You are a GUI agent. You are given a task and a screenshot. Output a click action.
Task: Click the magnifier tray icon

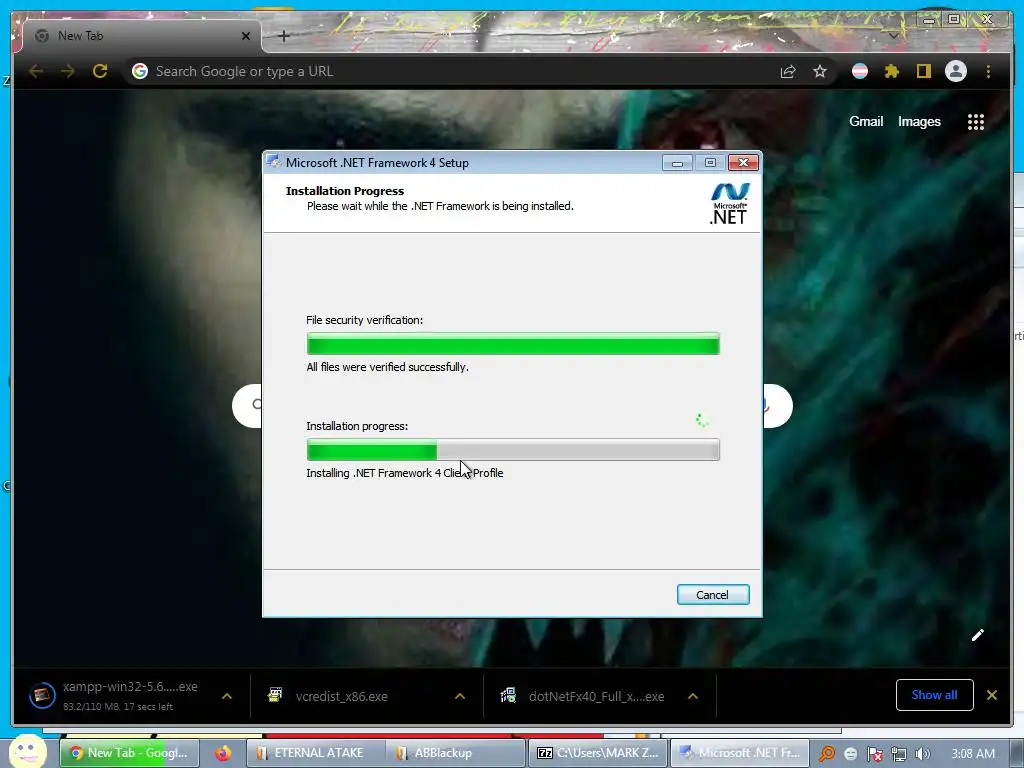pos(827,754)
